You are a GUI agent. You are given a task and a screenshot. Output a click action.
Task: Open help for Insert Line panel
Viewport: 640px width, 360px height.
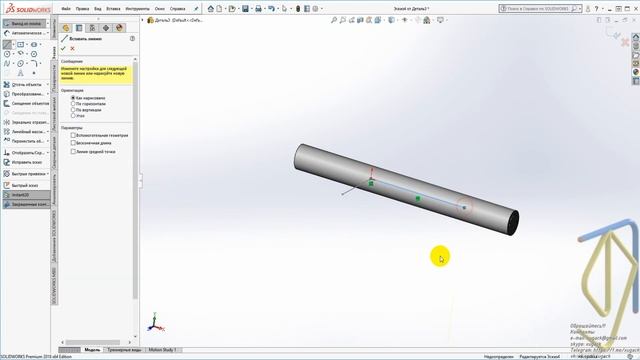pyautogui.click(x=132, y=38)
